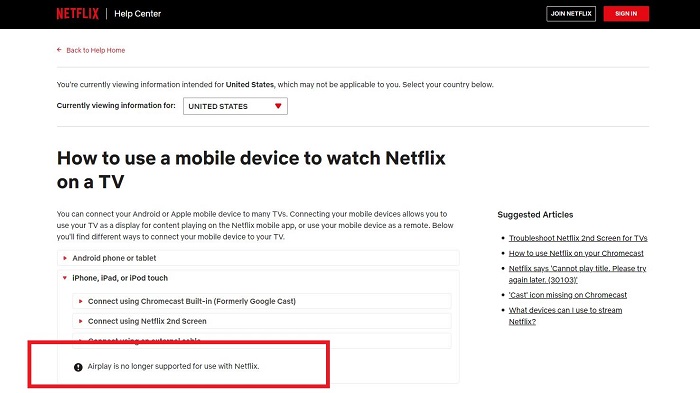Viewport: 700px width, 393px height.
Task: Click the alert icon beside the Airplay notice
Action: [78, 367]
